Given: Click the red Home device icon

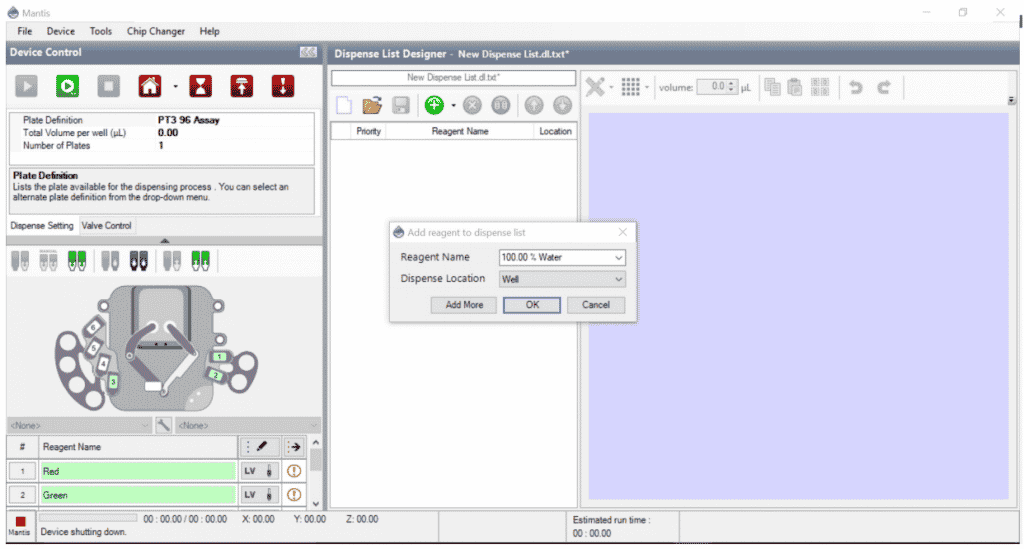Looking at the screenshot, I should (149, 86).
